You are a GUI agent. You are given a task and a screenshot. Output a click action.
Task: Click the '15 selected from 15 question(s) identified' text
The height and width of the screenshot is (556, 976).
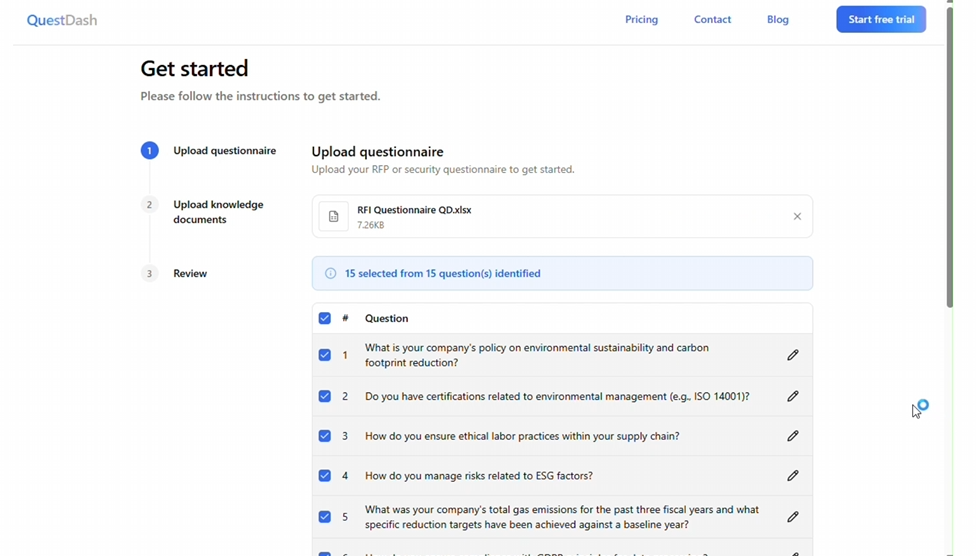coord(443,273)
